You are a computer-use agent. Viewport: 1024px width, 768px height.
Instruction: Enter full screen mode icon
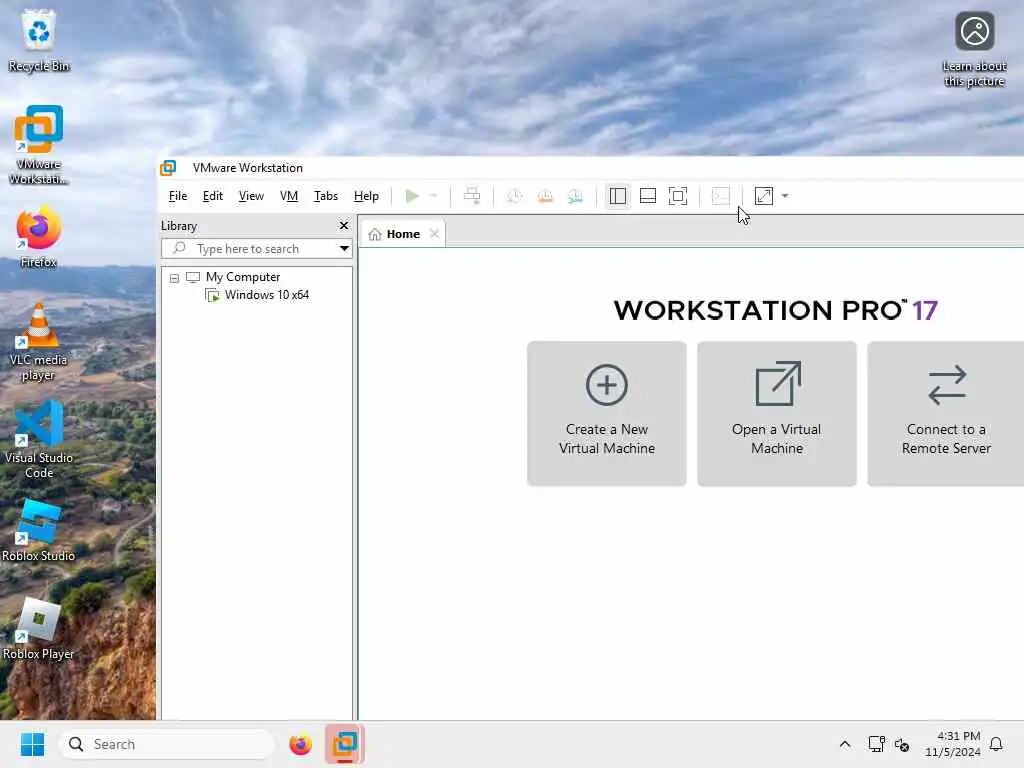[678, 196]
